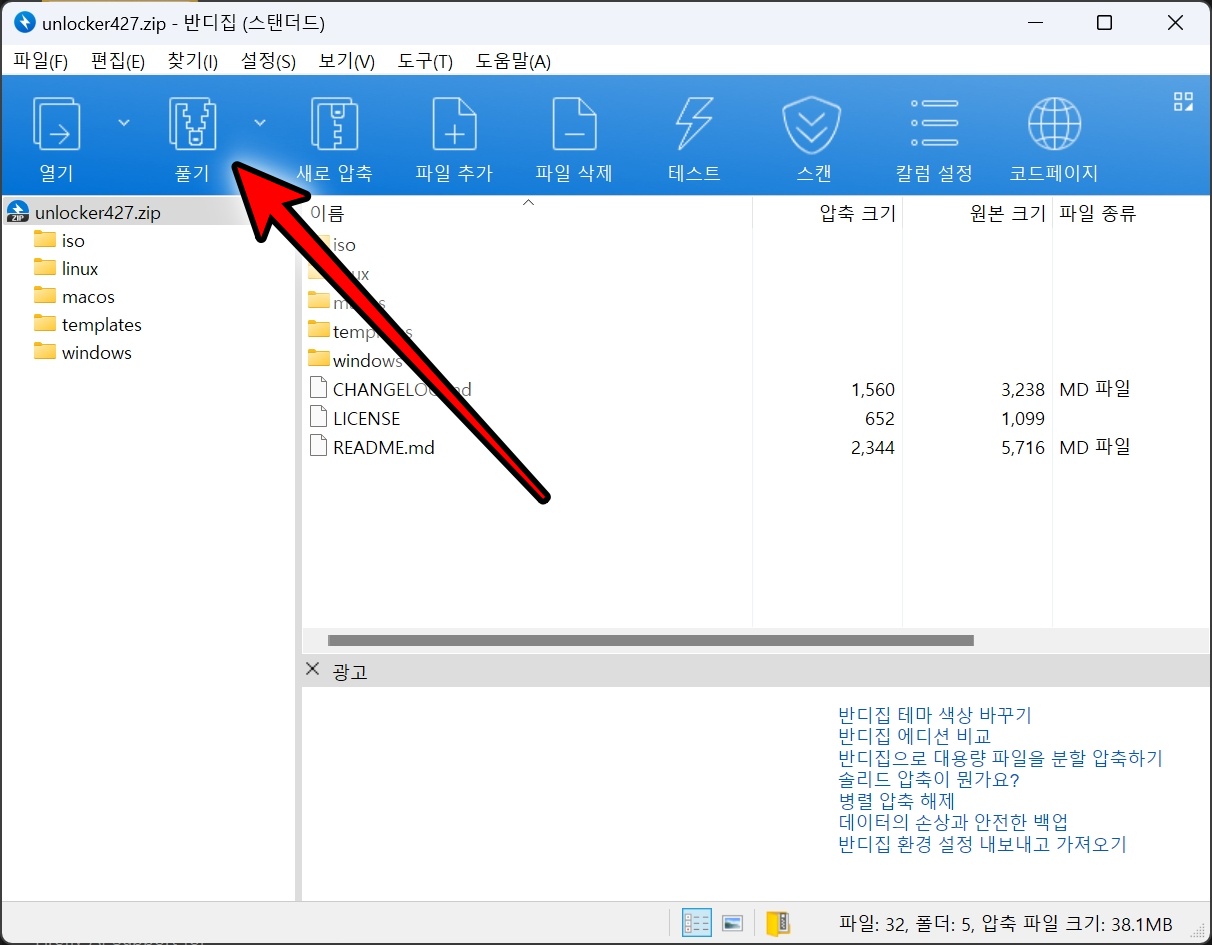Click the 테스트 (Test) lightning icon

point(694,124)
